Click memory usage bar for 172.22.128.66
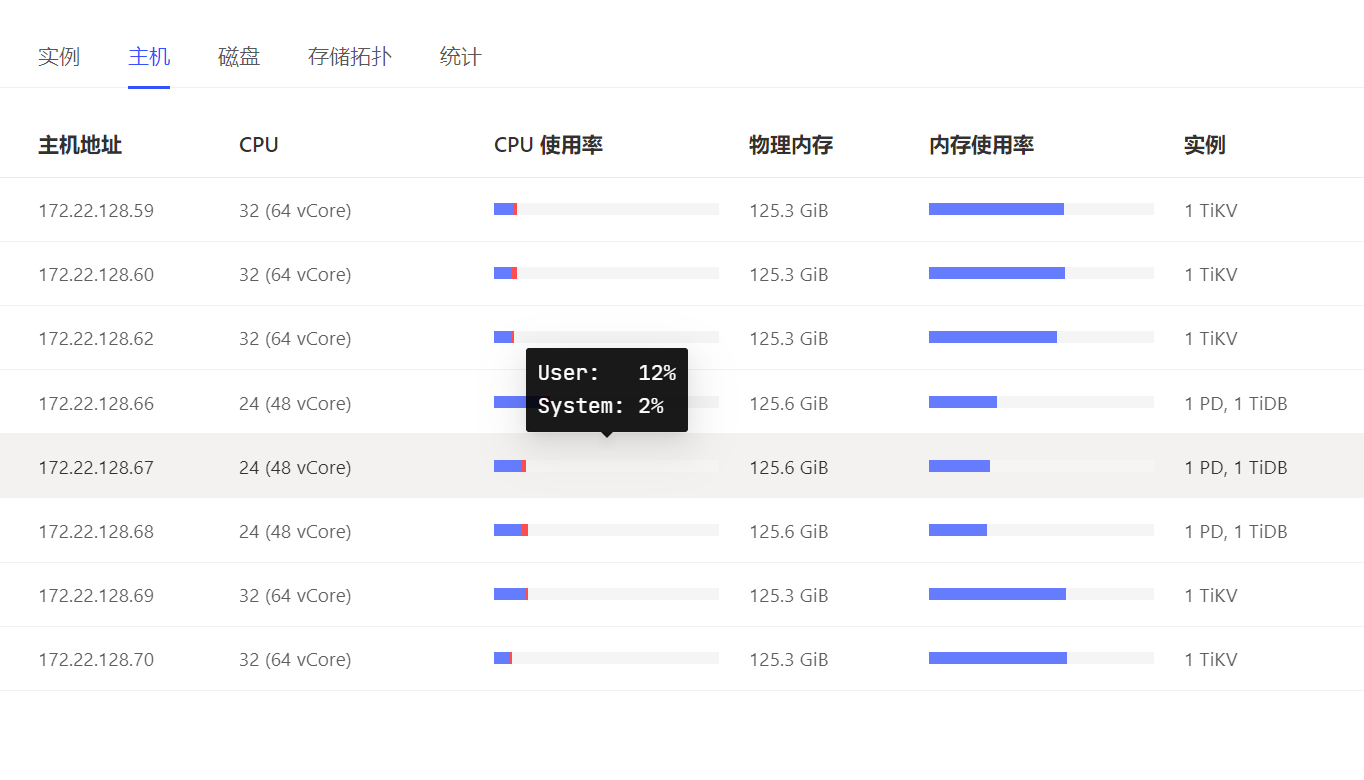The image size is (1364, 780). click(x=1041, y=402)
